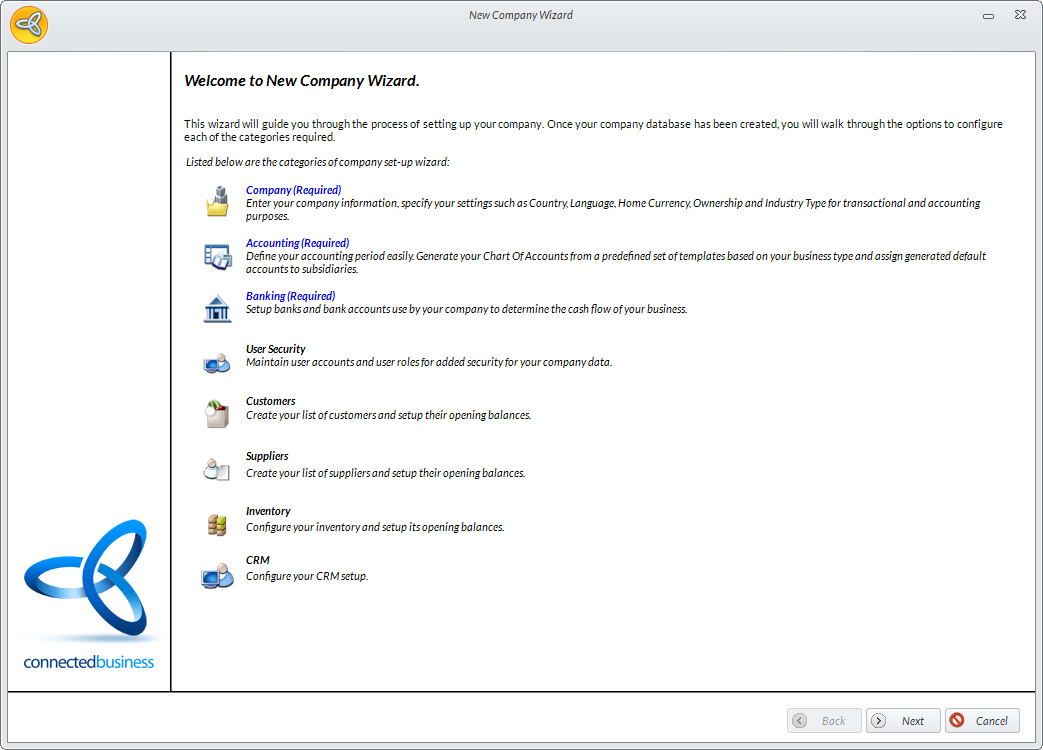
Task: Click the Banking building icon
Action: 217,309
